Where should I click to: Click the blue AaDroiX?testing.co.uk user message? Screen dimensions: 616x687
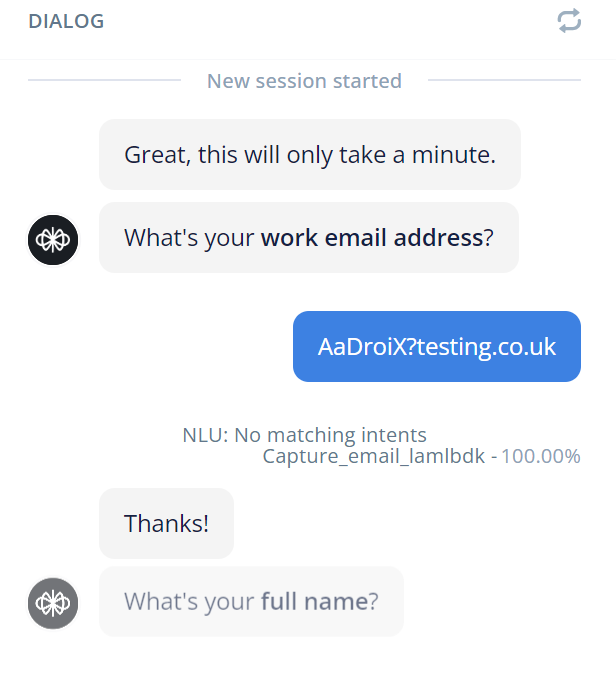pyautogui.click(x=437, y=347)
